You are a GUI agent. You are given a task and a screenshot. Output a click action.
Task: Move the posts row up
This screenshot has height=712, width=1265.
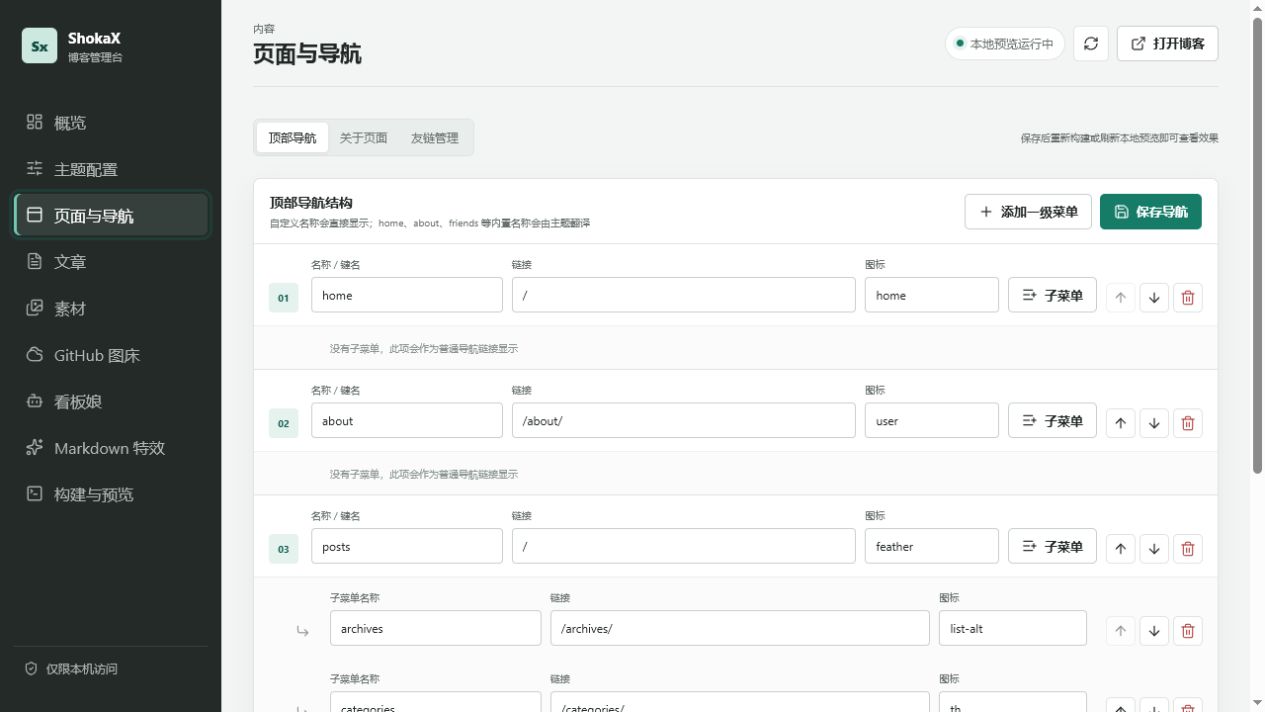(x=1120, y=548)
